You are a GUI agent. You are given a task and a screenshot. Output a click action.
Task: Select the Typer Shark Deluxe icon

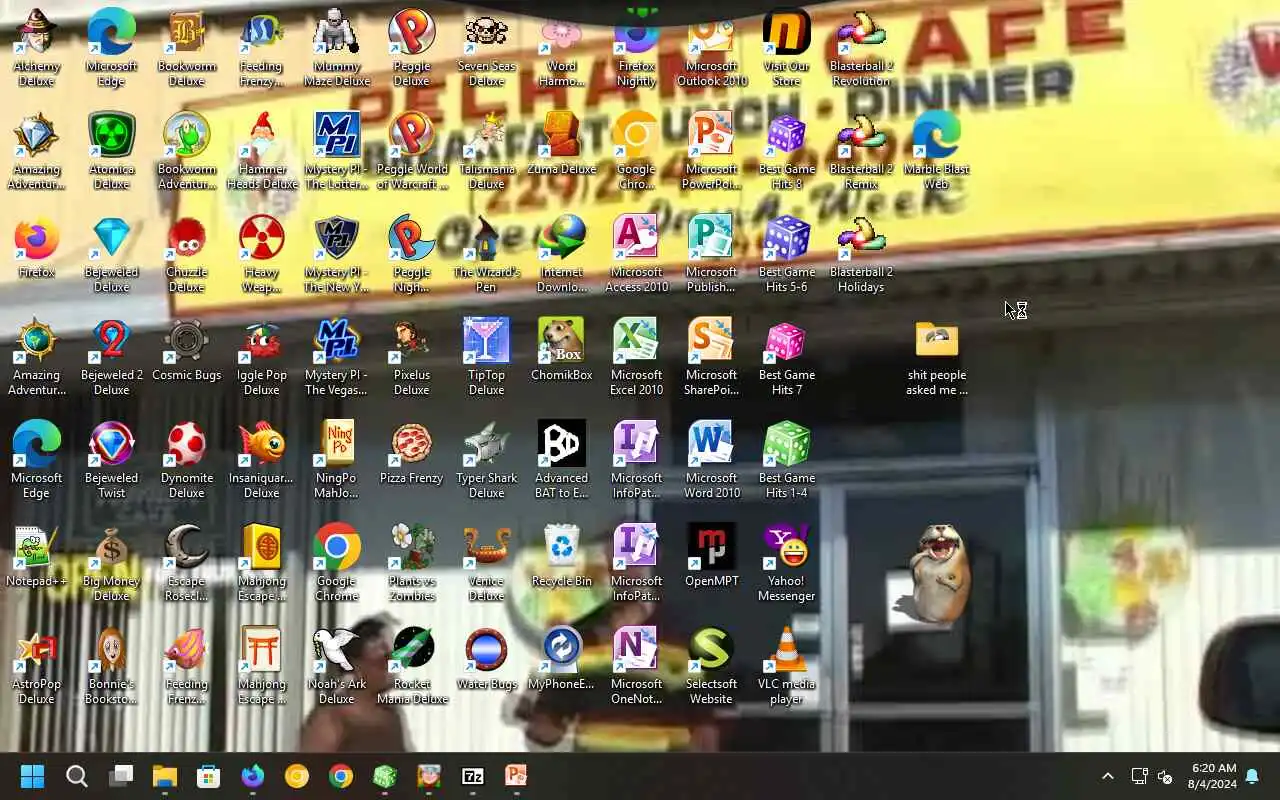487,460
